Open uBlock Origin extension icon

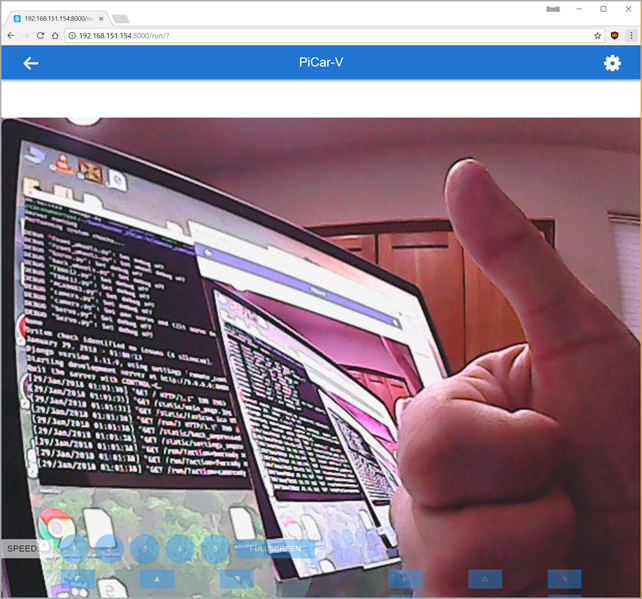click(x=614, y=36)
